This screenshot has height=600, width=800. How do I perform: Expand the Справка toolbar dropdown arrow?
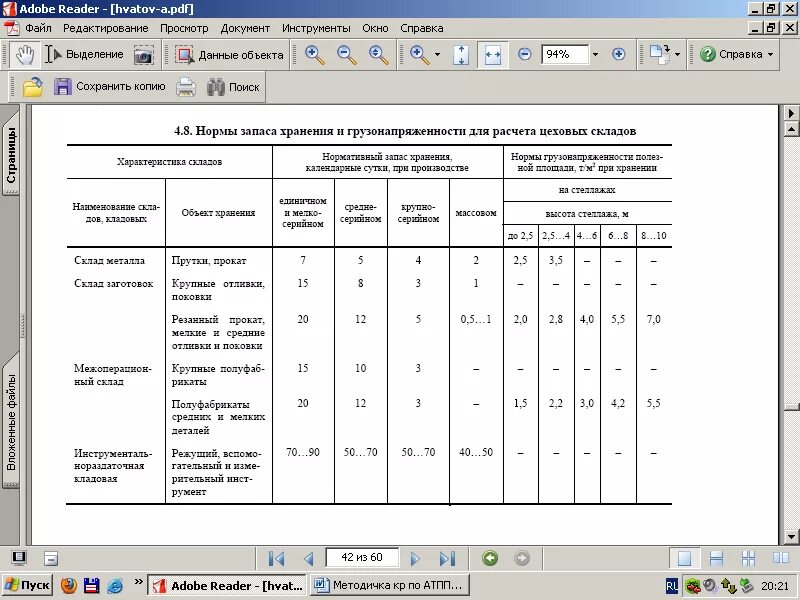pos(770,54)
